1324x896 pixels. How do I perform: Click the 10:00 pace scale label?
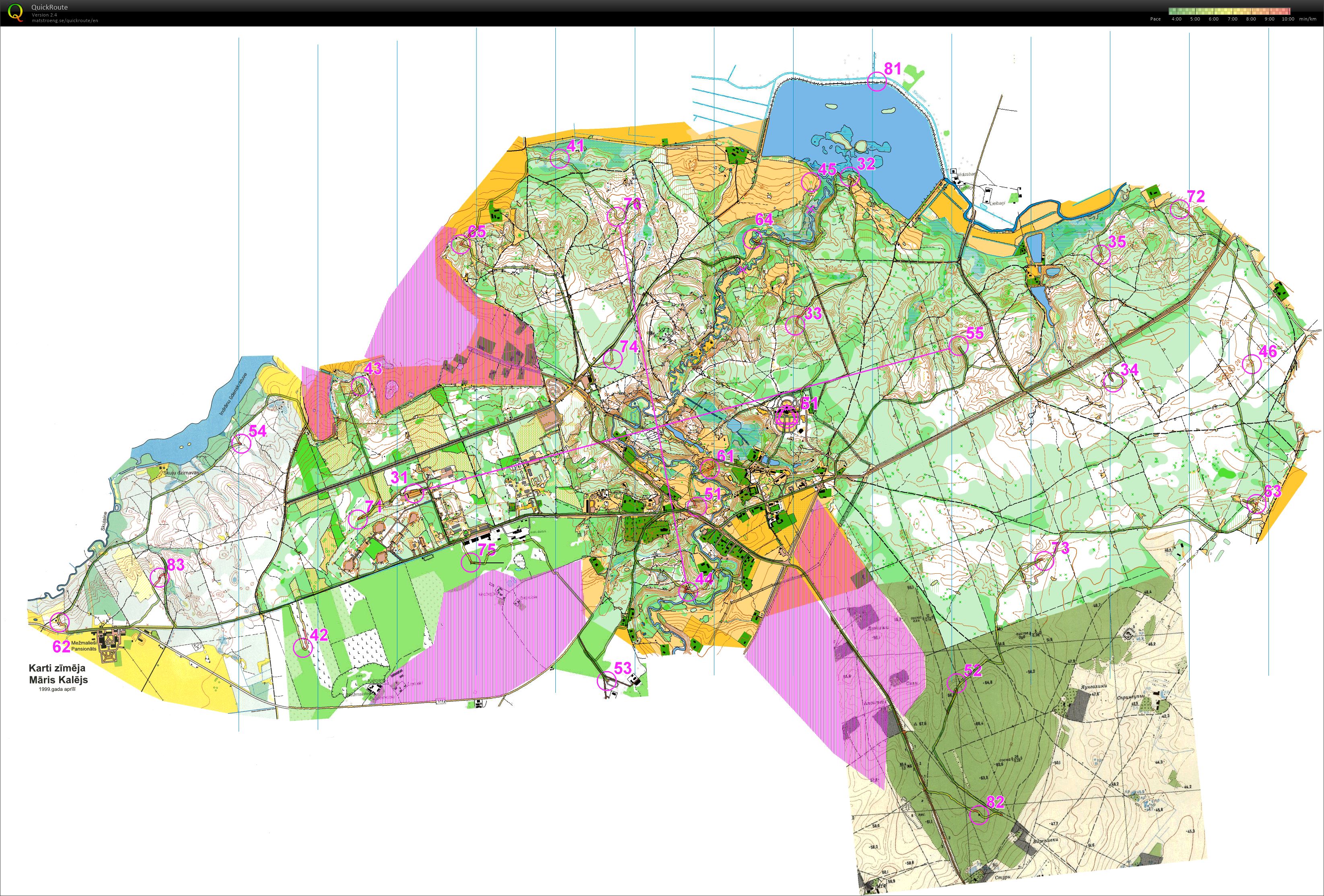tap(1287, 19)
